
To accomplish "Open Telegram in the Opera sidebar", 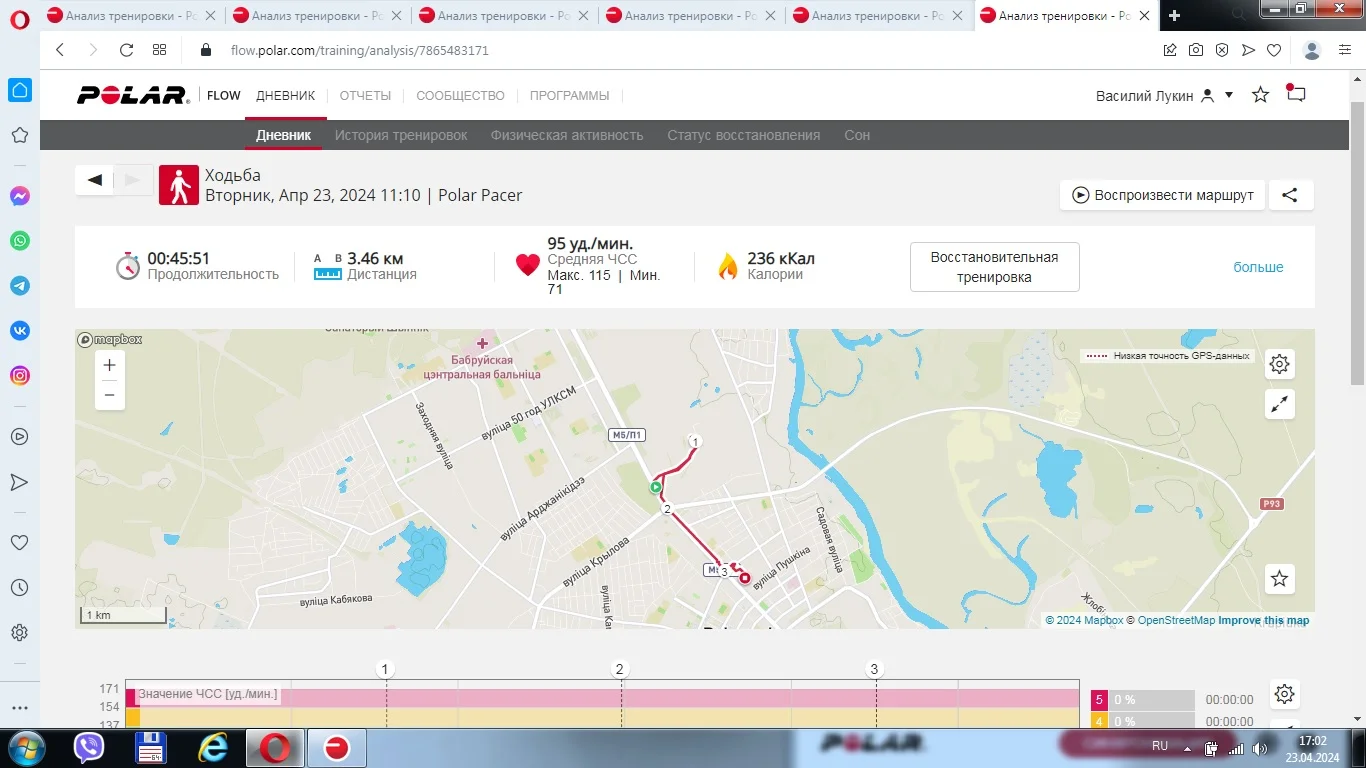I will pyautogui.click(x=20, y=286).
